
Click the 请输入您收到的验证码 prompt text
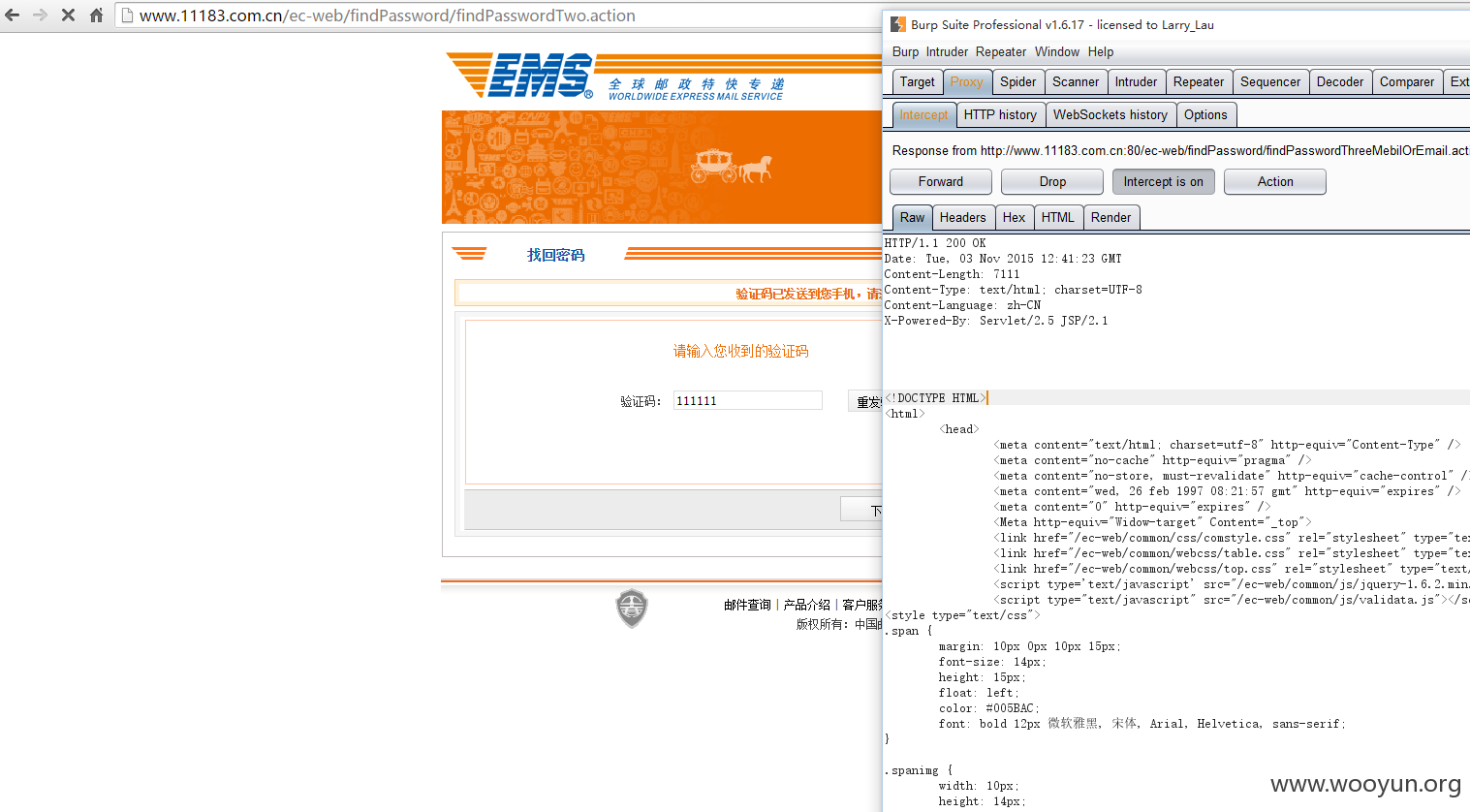tap(741, 351)
